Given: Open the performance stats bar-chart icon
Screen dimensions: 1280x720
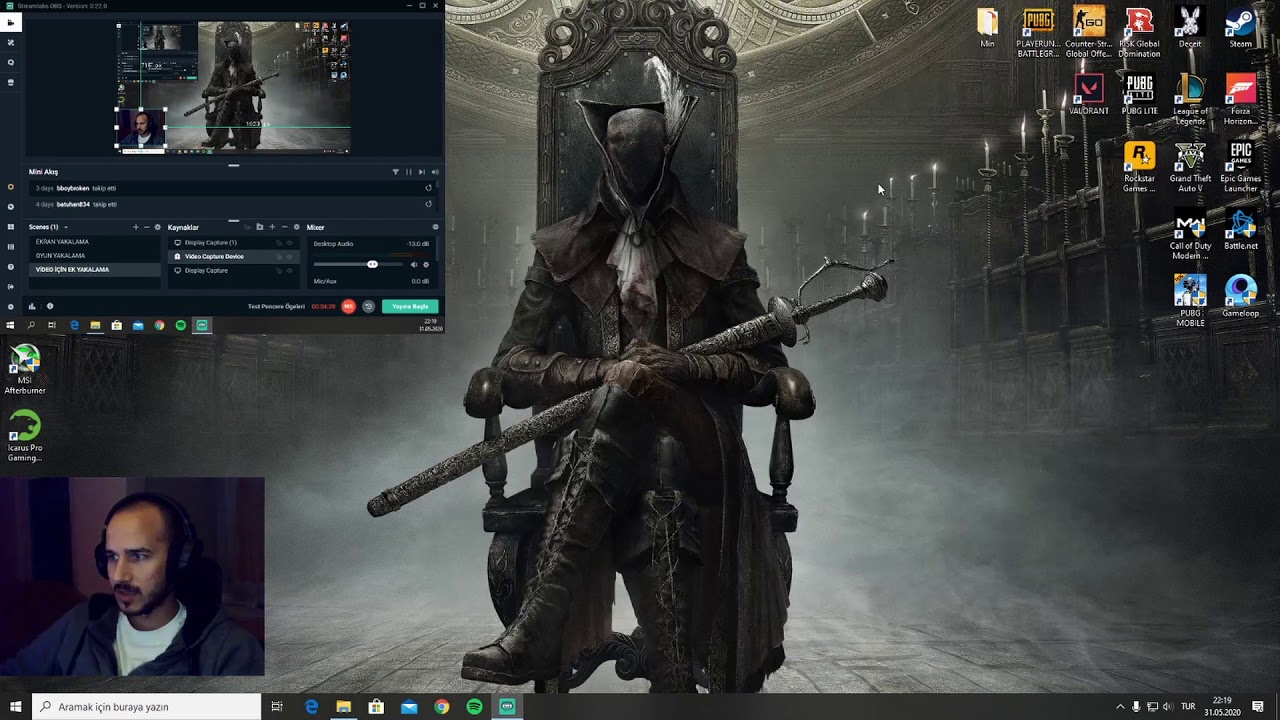Looking at the screenshot, I should coord(32,307).
